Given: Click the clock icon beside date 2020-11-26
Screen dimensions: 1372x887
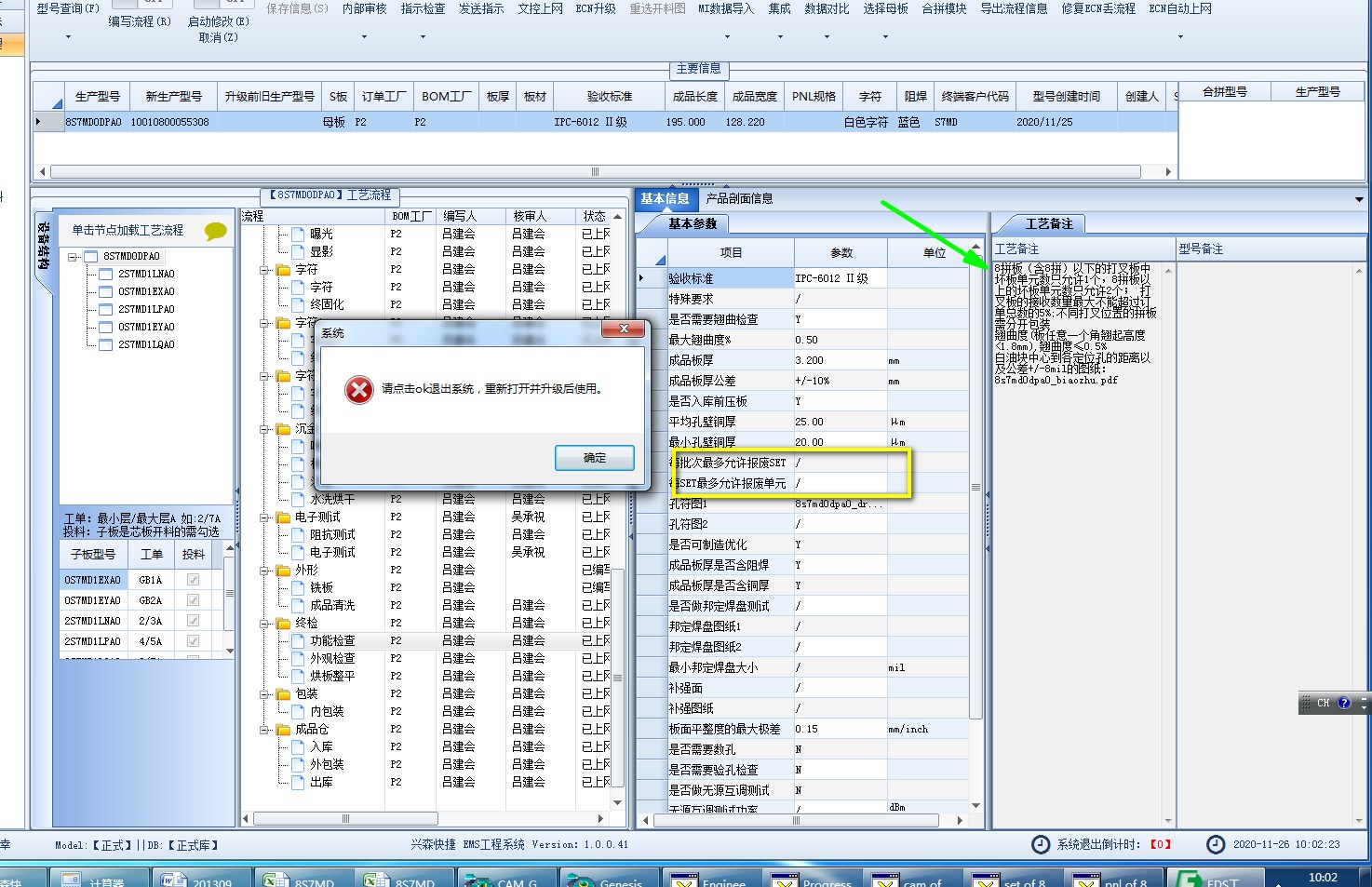Looking at the screenshot, I should coord(1216,844).
